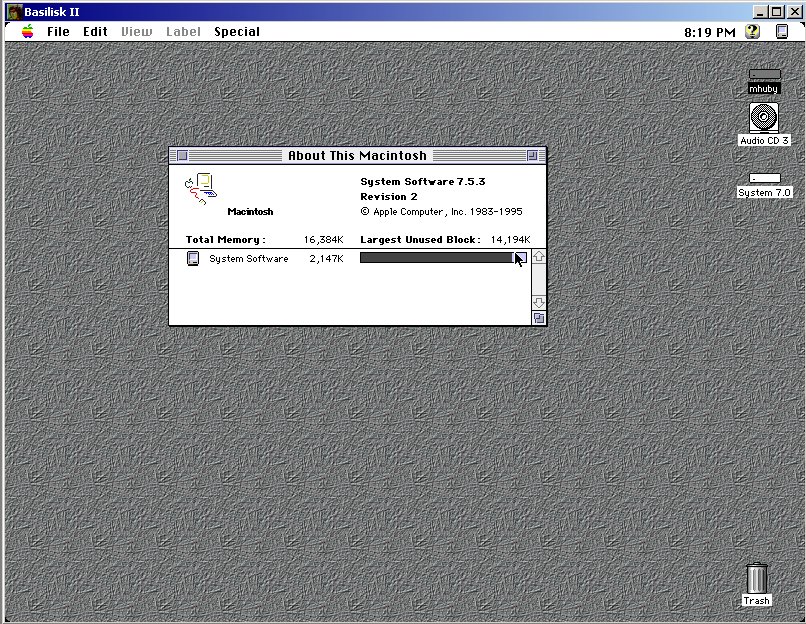Viewport: 806px width, 624px height.
Task: Select the System Software icon in memory list
Action: pyautogui.click(x=193, y=259)
